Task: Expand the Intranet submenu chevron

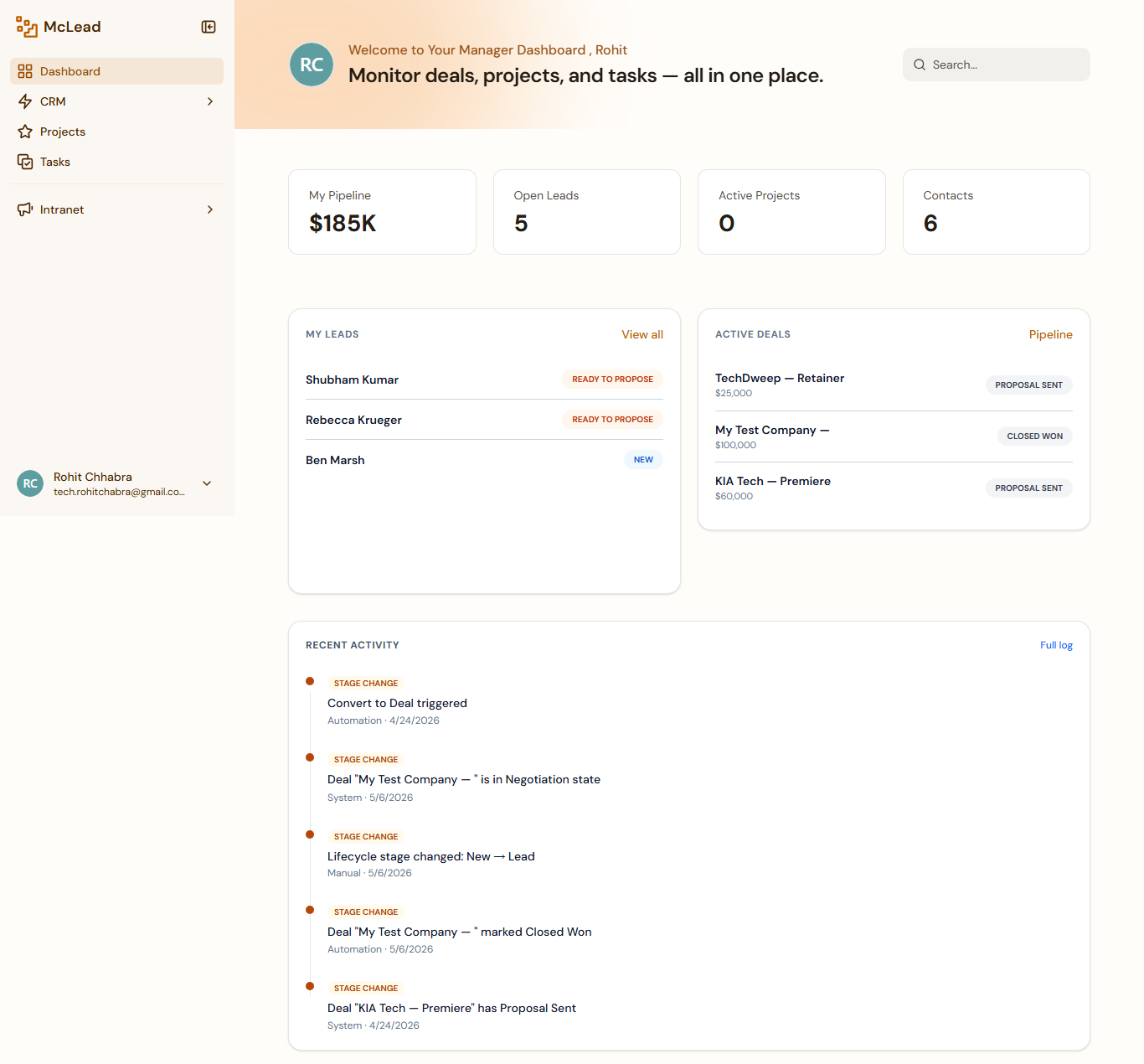Action: point(210,209)
